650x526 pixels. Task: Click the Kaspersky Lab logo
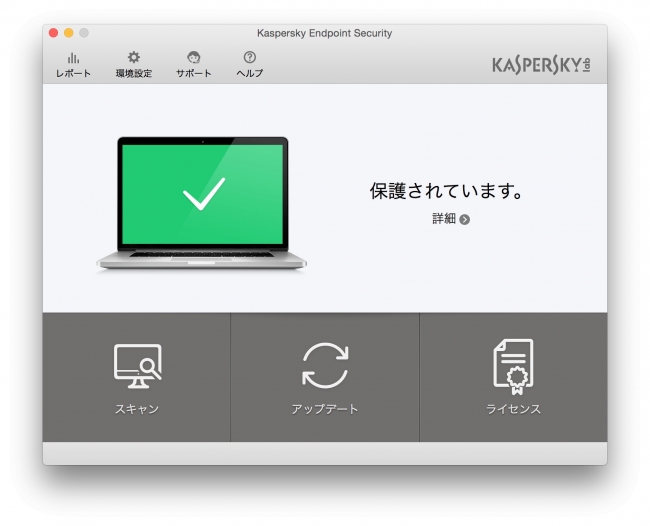[x=541, y=65]
